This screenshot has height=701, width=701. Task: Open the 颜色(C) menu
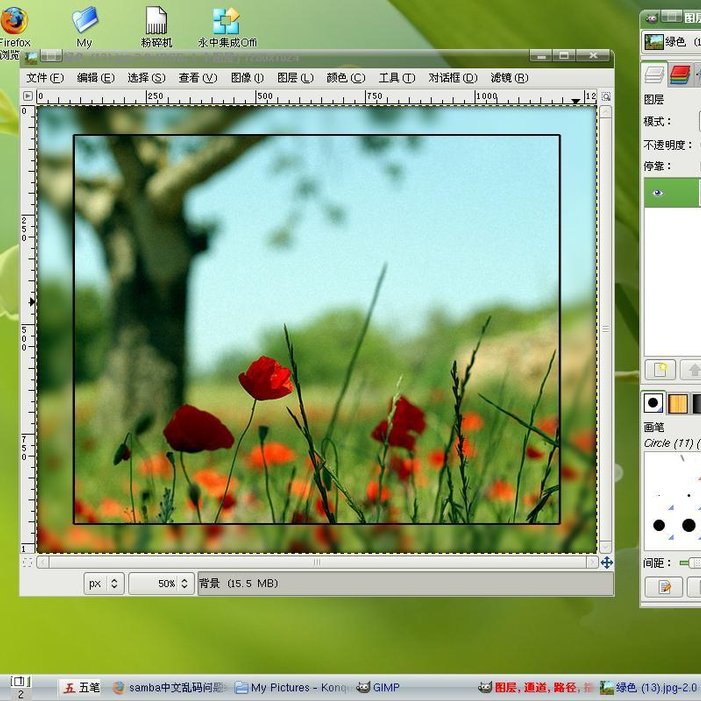346,78
